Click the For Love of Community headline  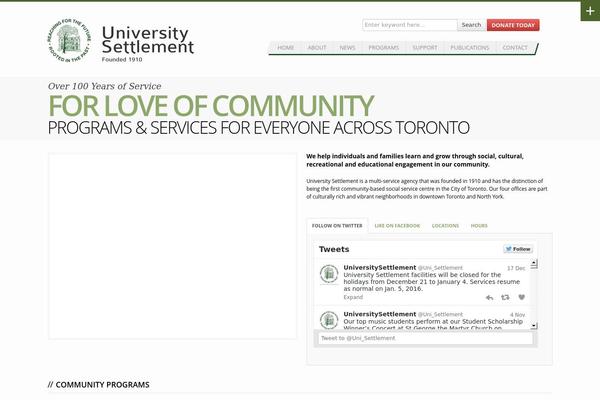(211, 106)
